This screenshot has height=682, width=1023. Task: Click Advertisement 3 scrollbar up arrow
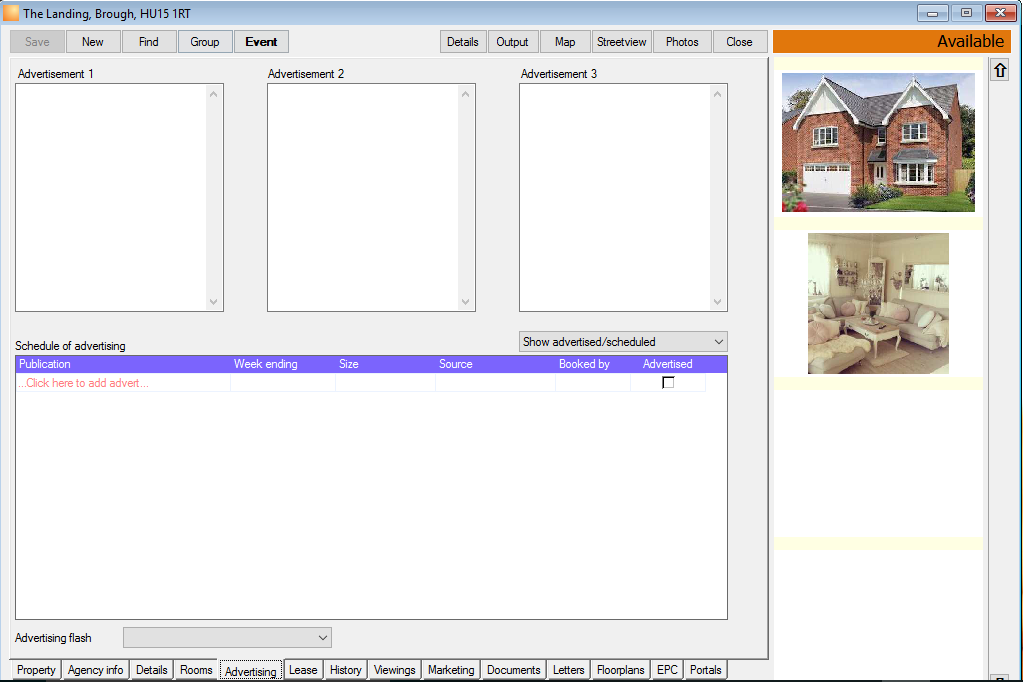pos(717,94)
